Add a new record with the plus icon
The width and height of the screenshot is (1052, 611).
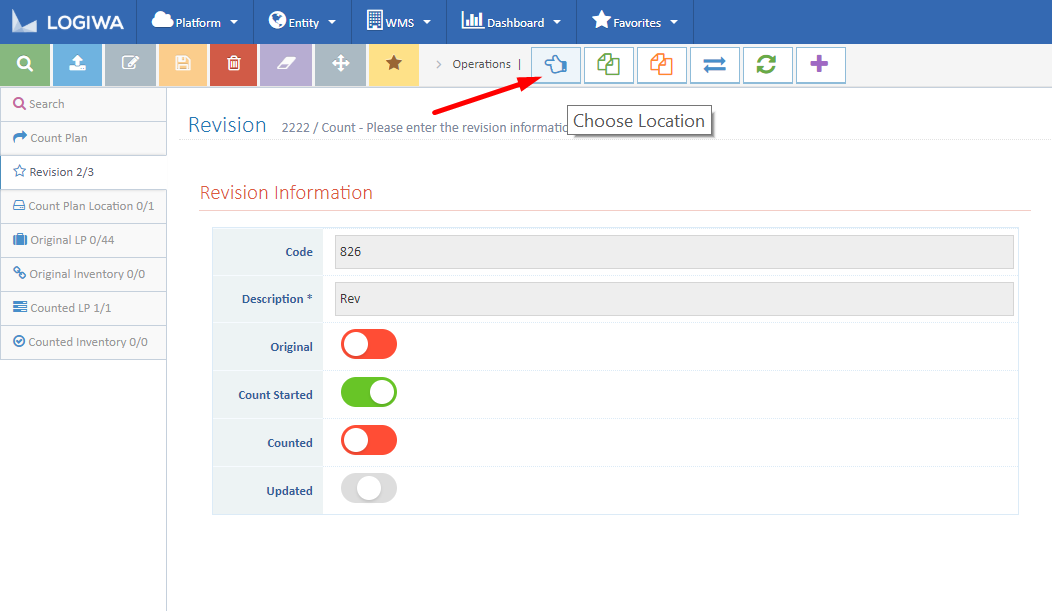[x=820, y=64]
